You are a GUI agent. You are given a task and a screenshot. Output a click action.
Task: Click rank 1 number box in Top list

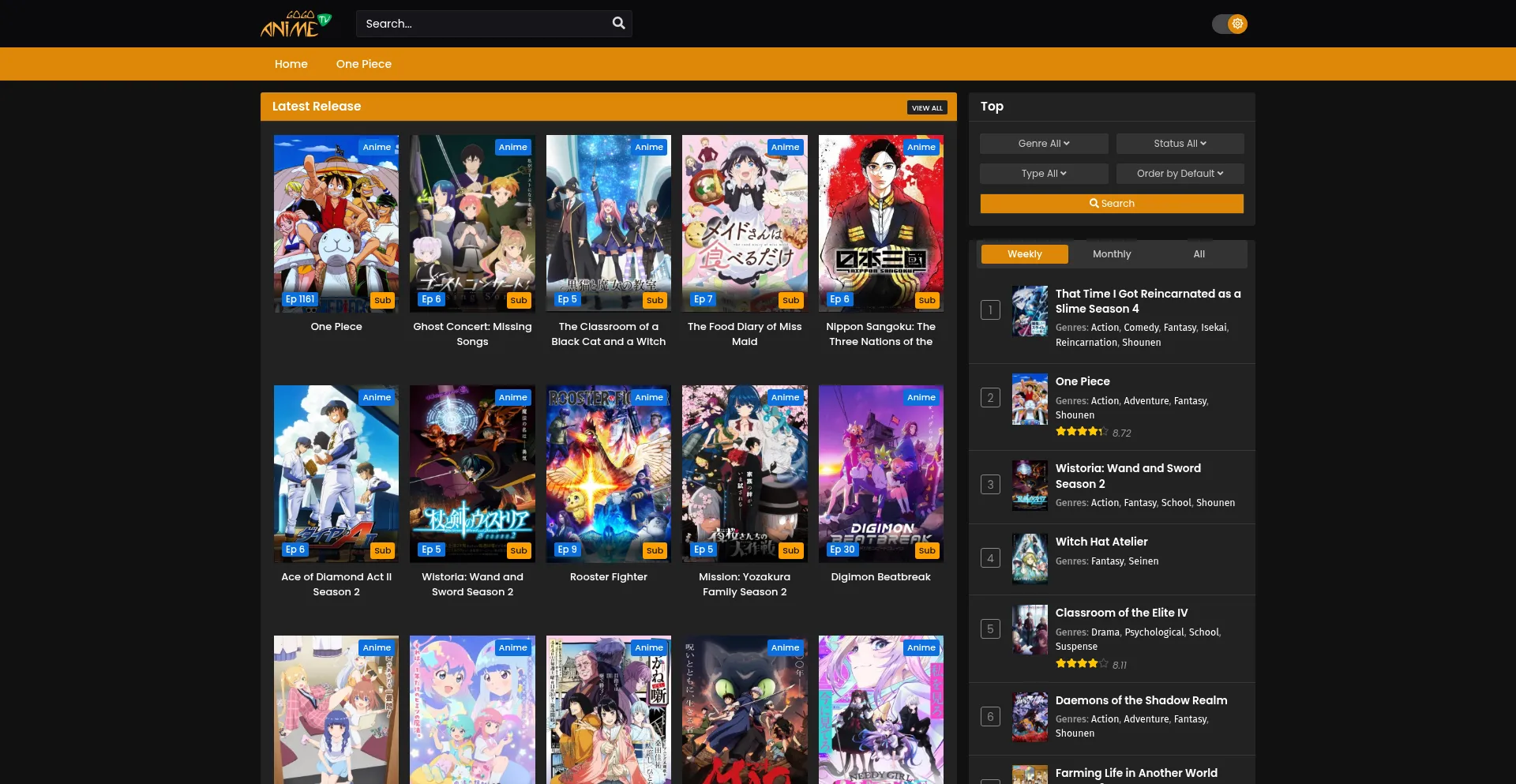coord(990,310)
